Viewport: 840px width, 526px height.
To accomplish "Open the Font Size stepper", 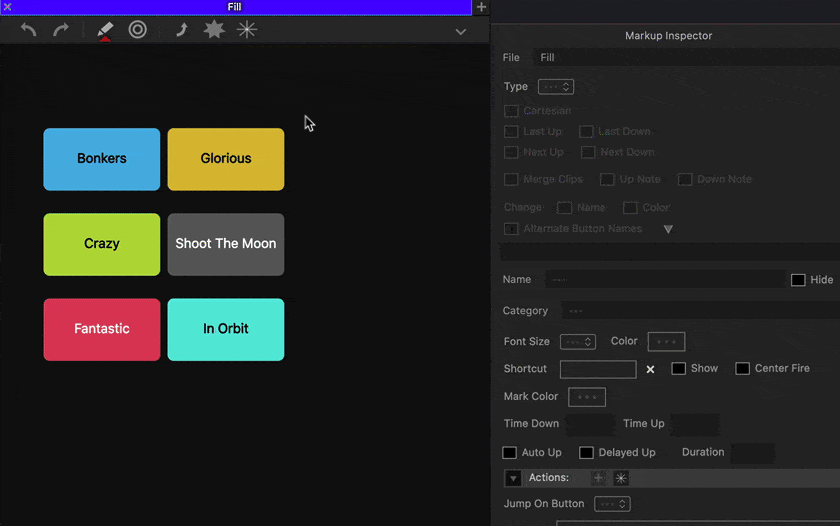I will pyautogui.click(x=578, y=342).
